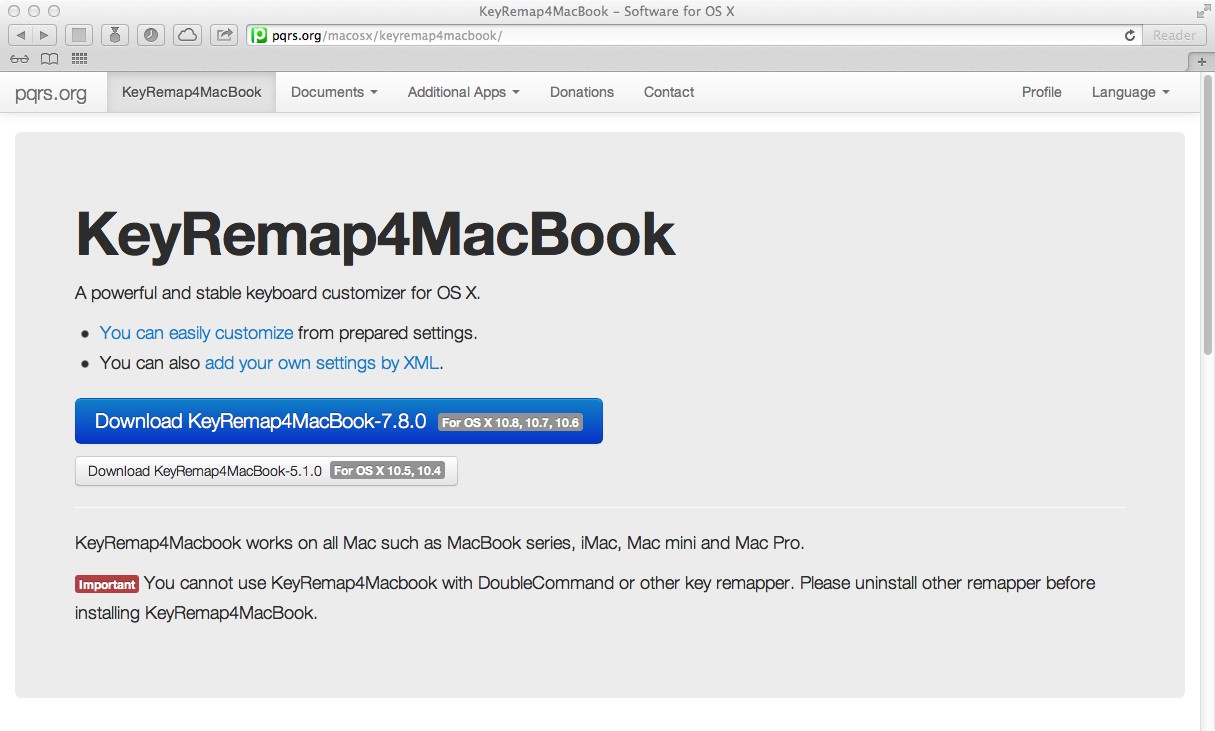Go to the Donations page
Screen dimensions: 1215x731
[582, 92]
